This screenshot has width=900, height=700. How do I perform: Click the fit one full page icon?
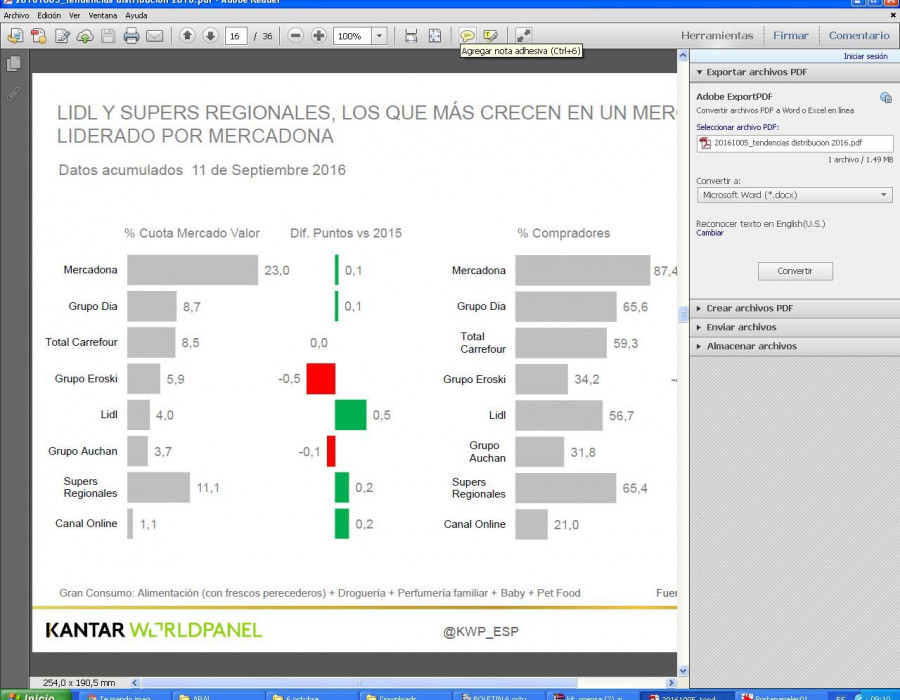pos(435,36)
